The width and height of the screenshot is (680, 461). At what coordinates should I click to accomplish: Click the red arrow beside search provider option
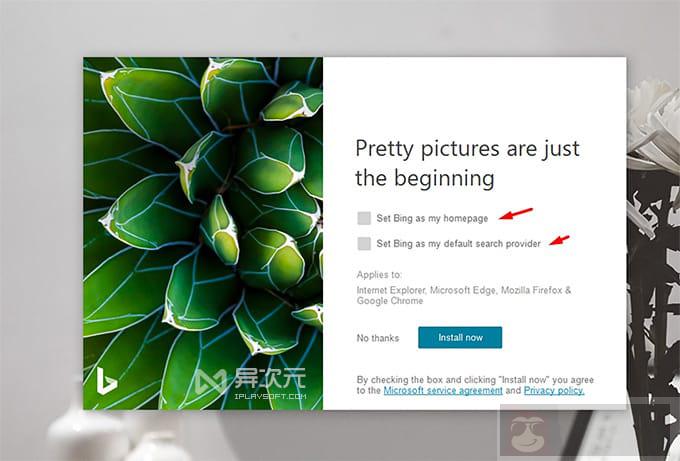[559, 239]
